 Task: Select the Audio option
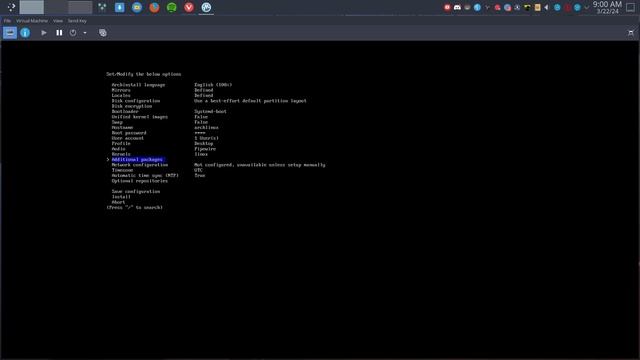tap(118, 149)
